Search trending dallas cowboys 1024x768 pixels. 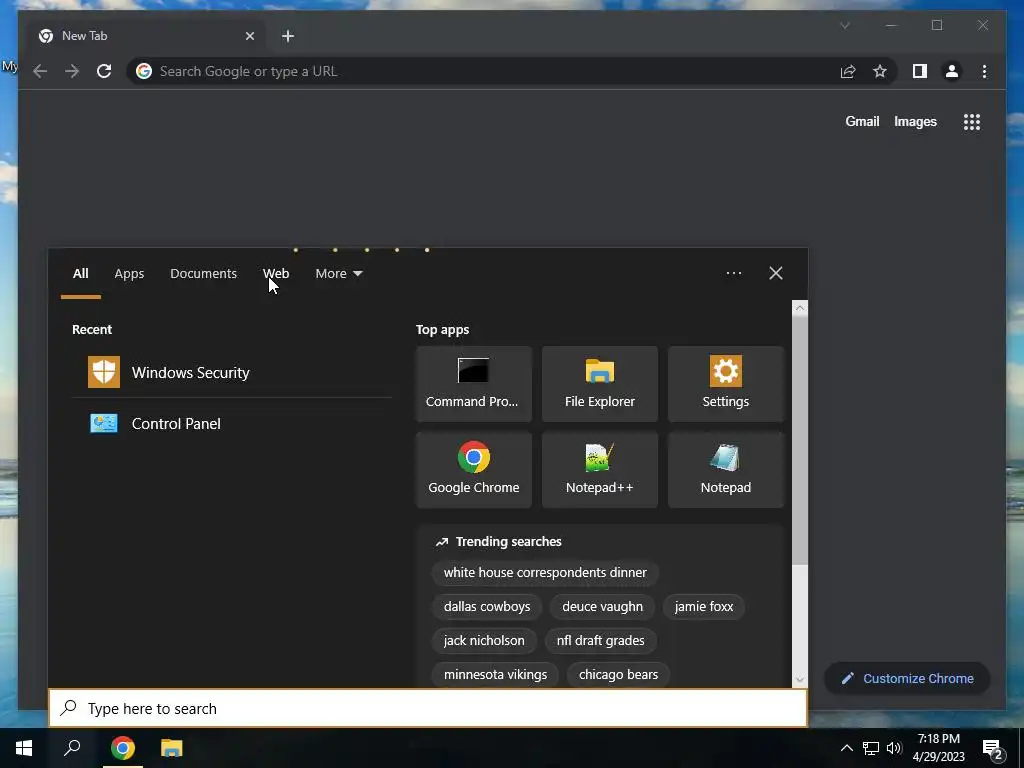(487, 607)
